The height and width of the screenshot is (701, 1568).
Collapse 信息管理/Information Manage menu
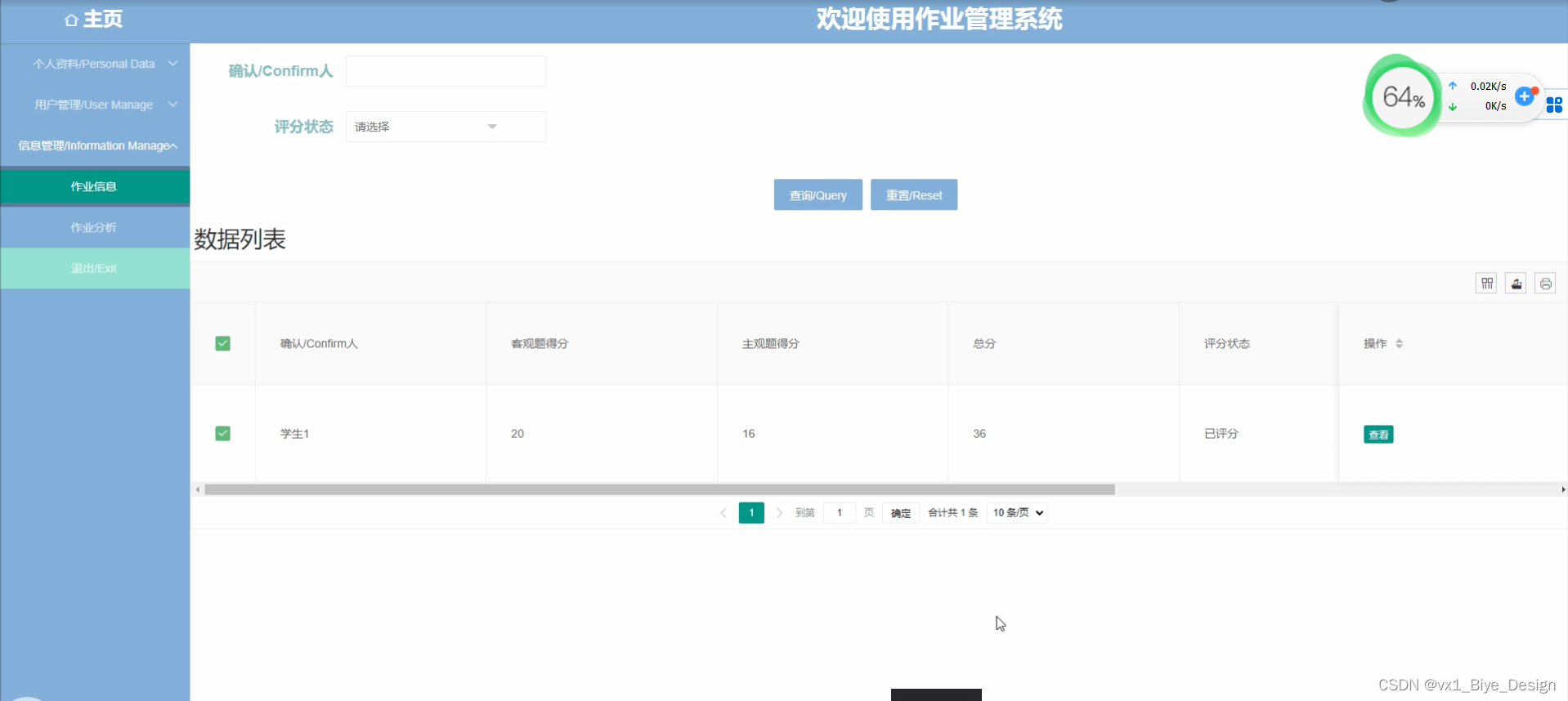pos(95,145)
